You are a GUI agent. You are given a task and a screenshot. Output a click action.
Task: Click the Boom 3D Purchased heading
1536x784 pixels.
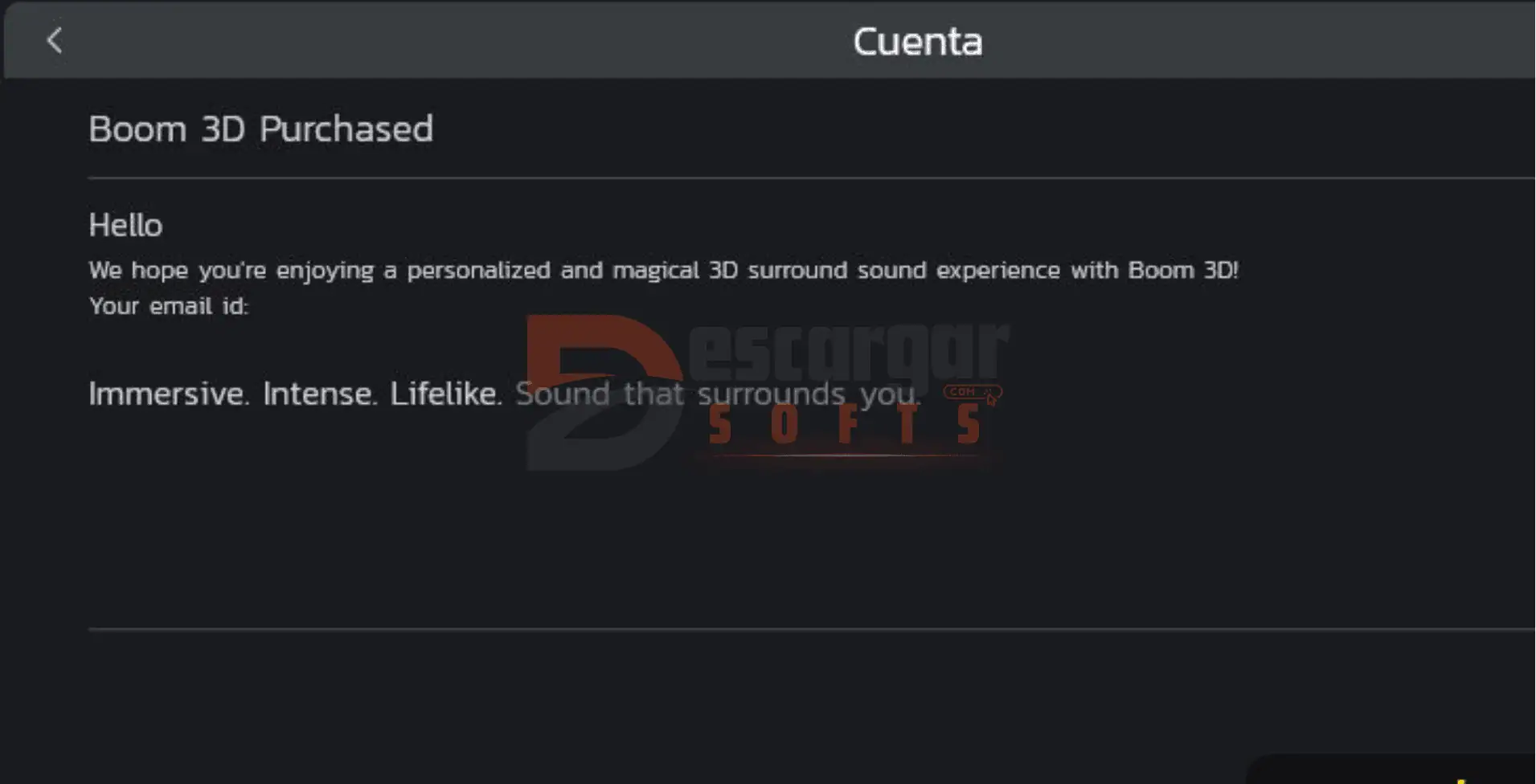(260, 129)
